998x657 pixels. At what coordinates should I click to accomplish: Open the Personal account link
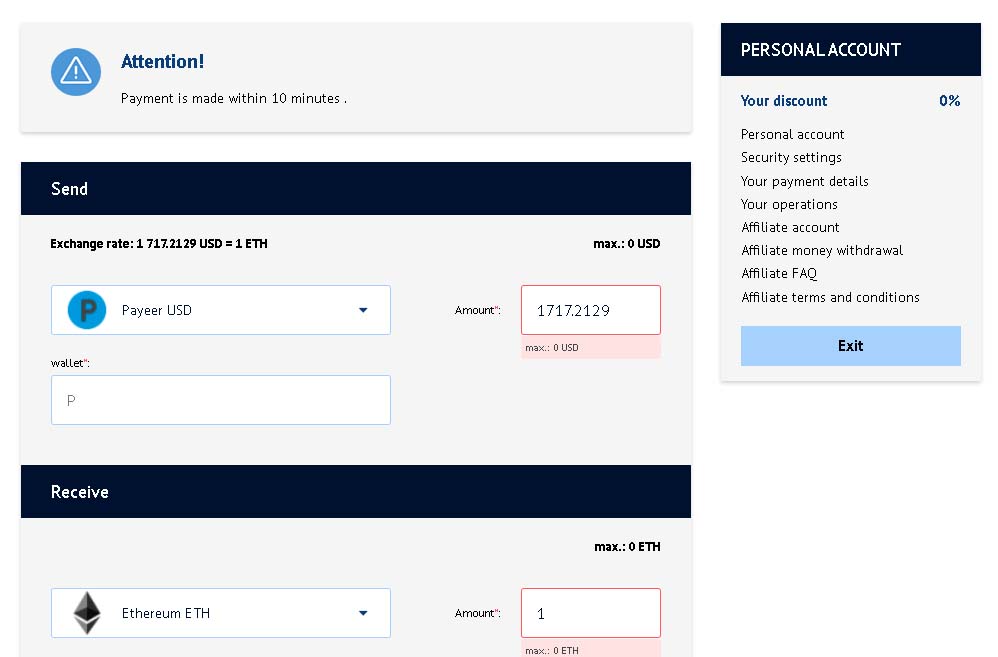coord(792,134)
